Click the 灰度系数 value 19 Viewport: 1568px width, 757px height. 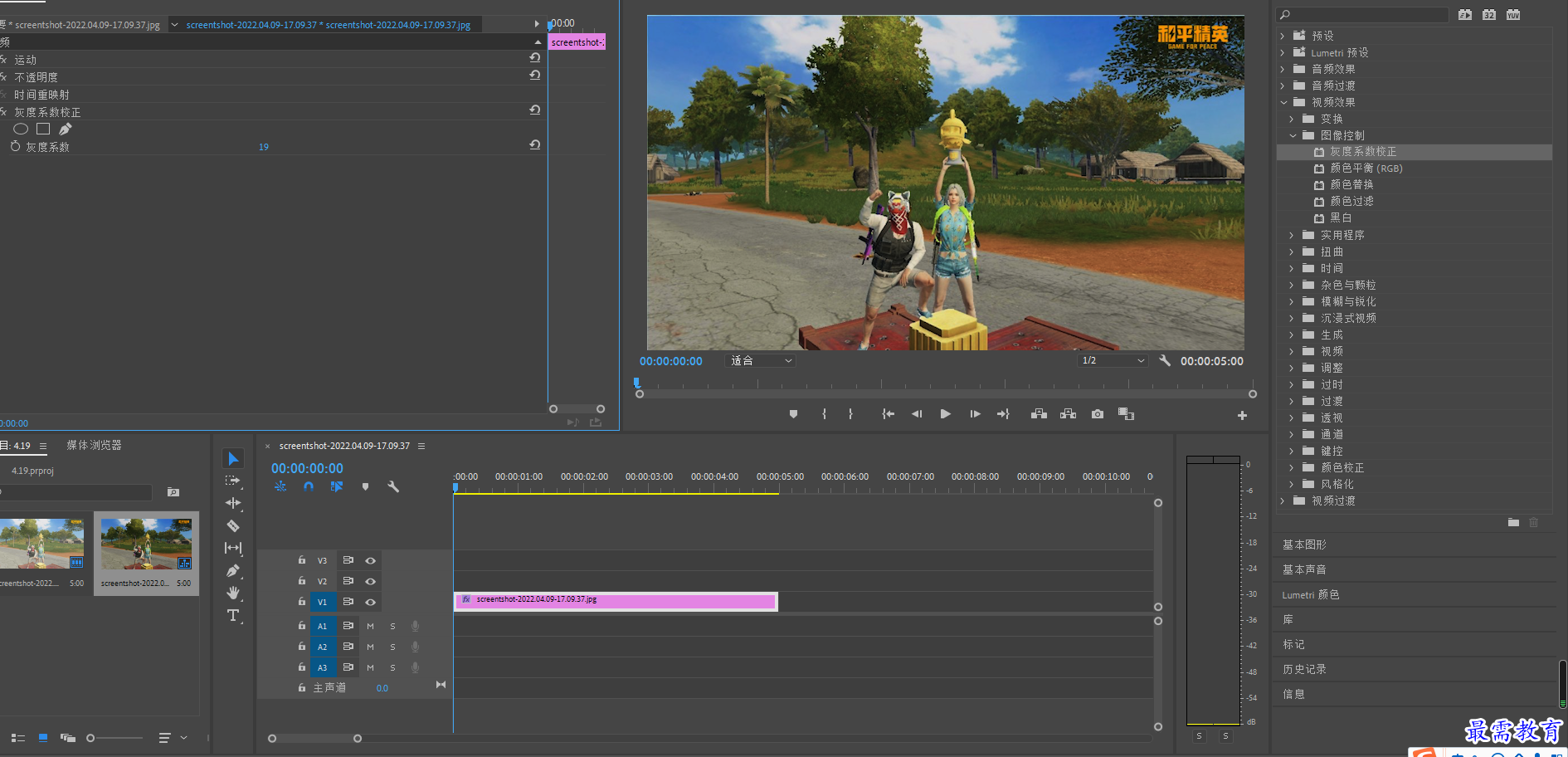264,147
